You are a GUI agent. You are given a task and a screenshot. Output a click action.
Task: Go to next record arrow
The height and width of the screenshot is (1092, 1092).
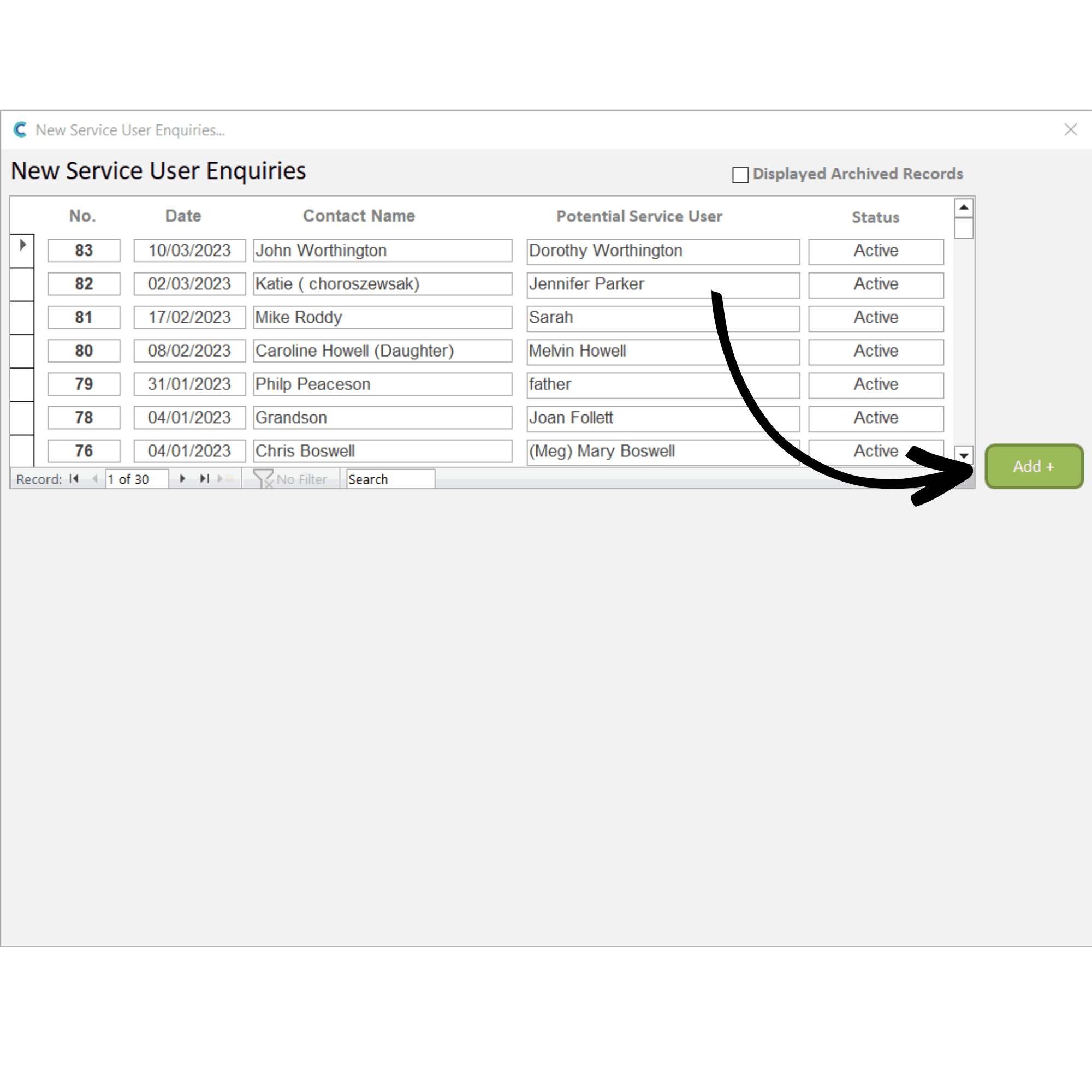click(x=182, y=479)
